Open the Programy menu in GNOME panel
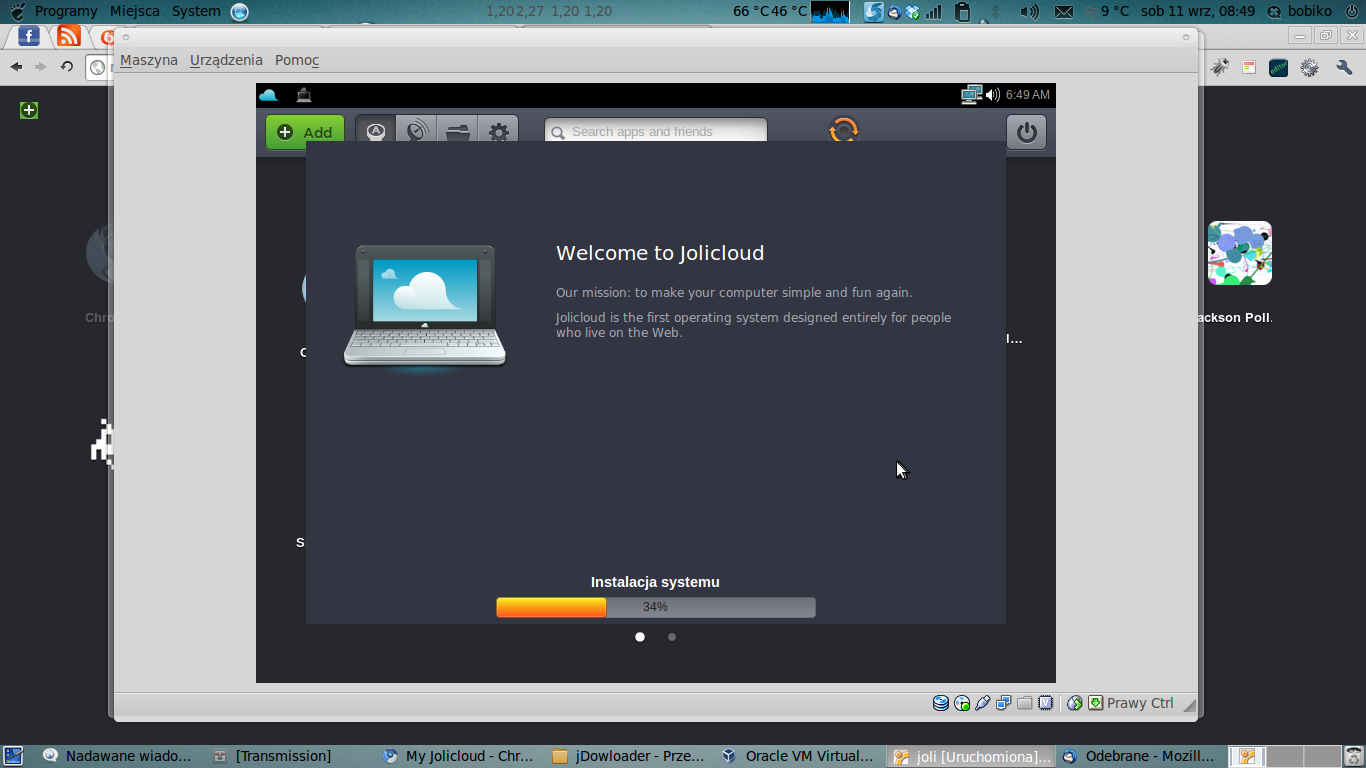1366x768 pixels. (66, 11)
